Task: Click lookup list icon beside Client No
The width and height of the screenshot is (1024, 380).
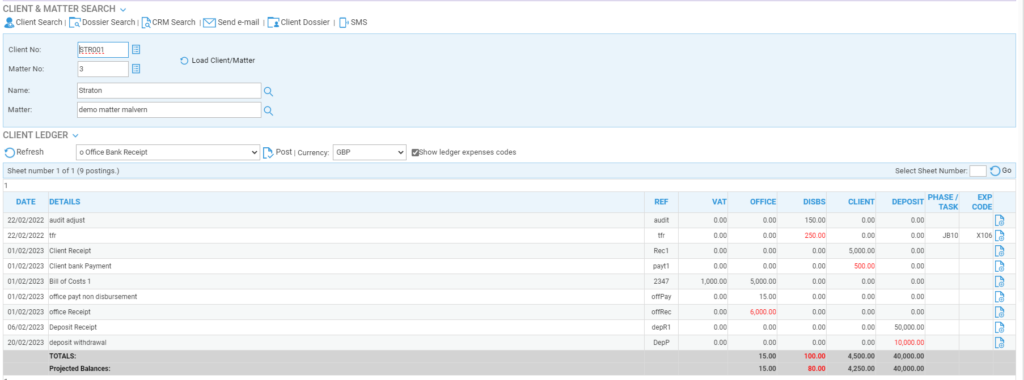Action: (136, 50)
